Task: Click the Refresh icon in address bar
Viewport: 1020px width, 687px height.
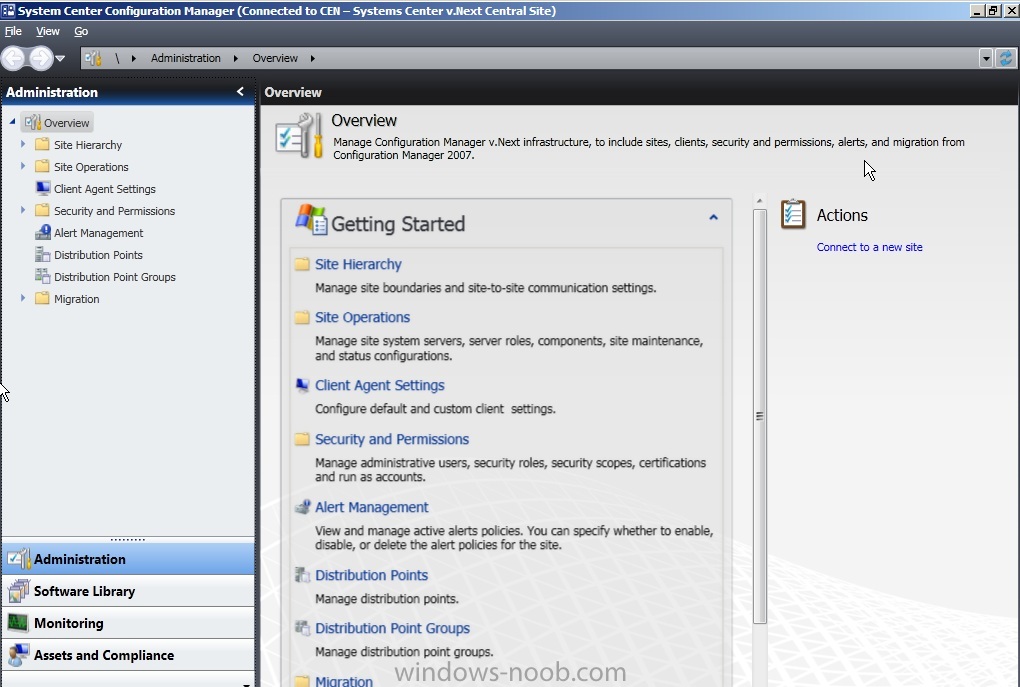Action: (1006, 58)
